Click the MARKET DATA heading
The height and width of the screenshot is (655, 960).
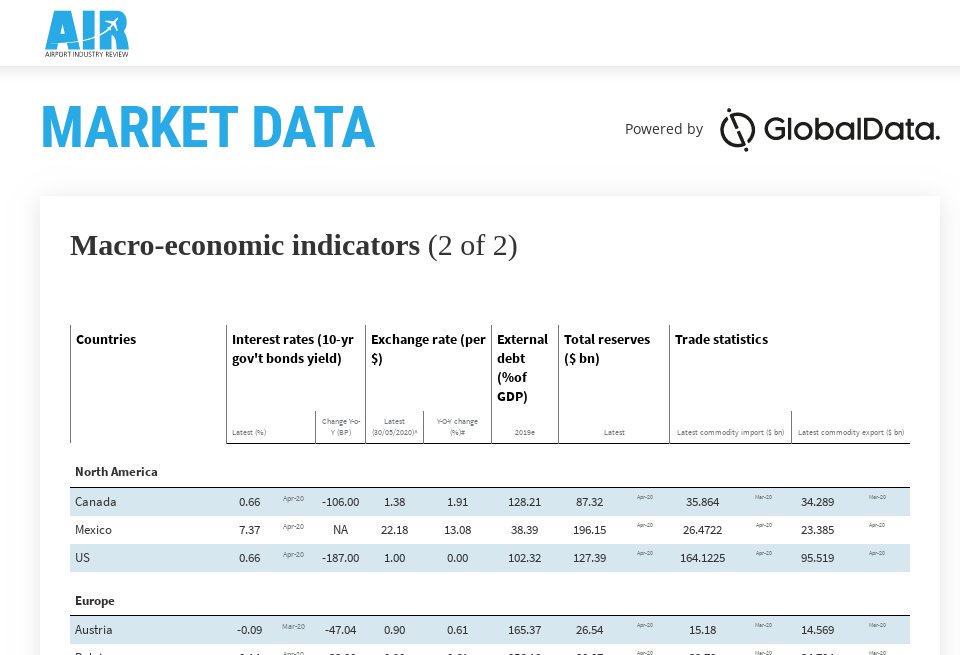tap(208, 128)
